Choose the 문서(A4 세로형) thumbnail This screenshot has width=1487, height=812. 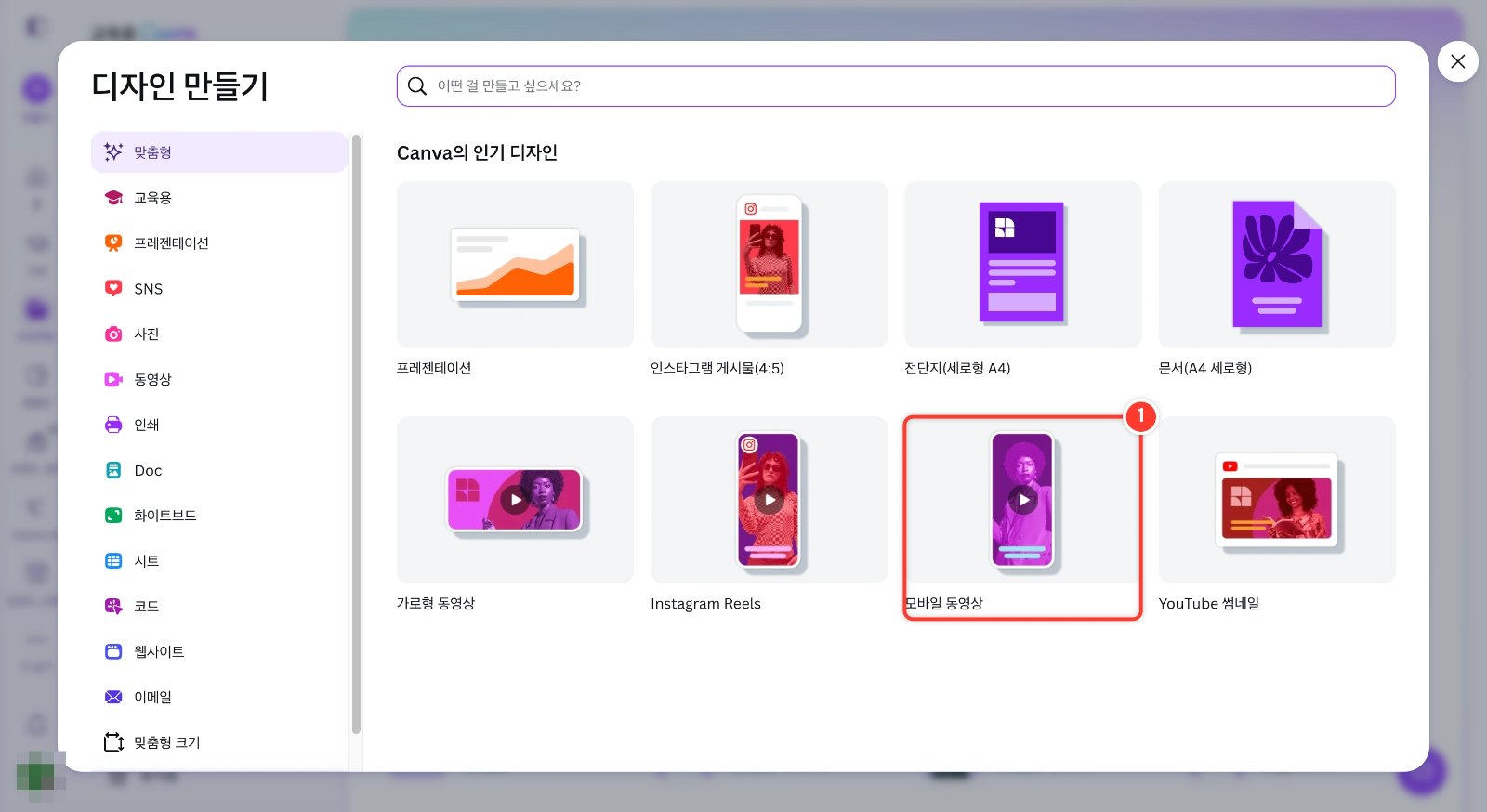pos(1277,265)
